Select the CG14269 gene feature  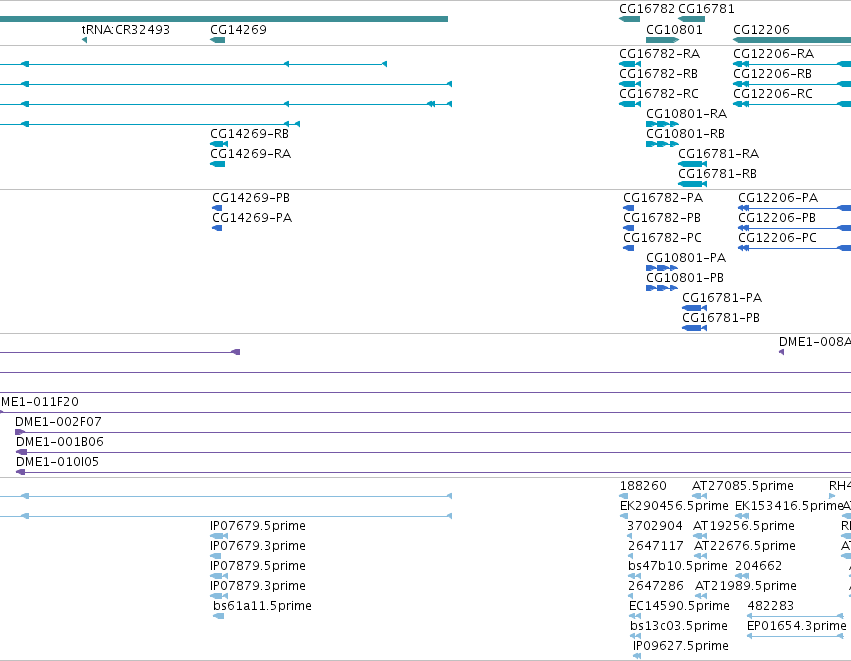(x=217, y=40)
